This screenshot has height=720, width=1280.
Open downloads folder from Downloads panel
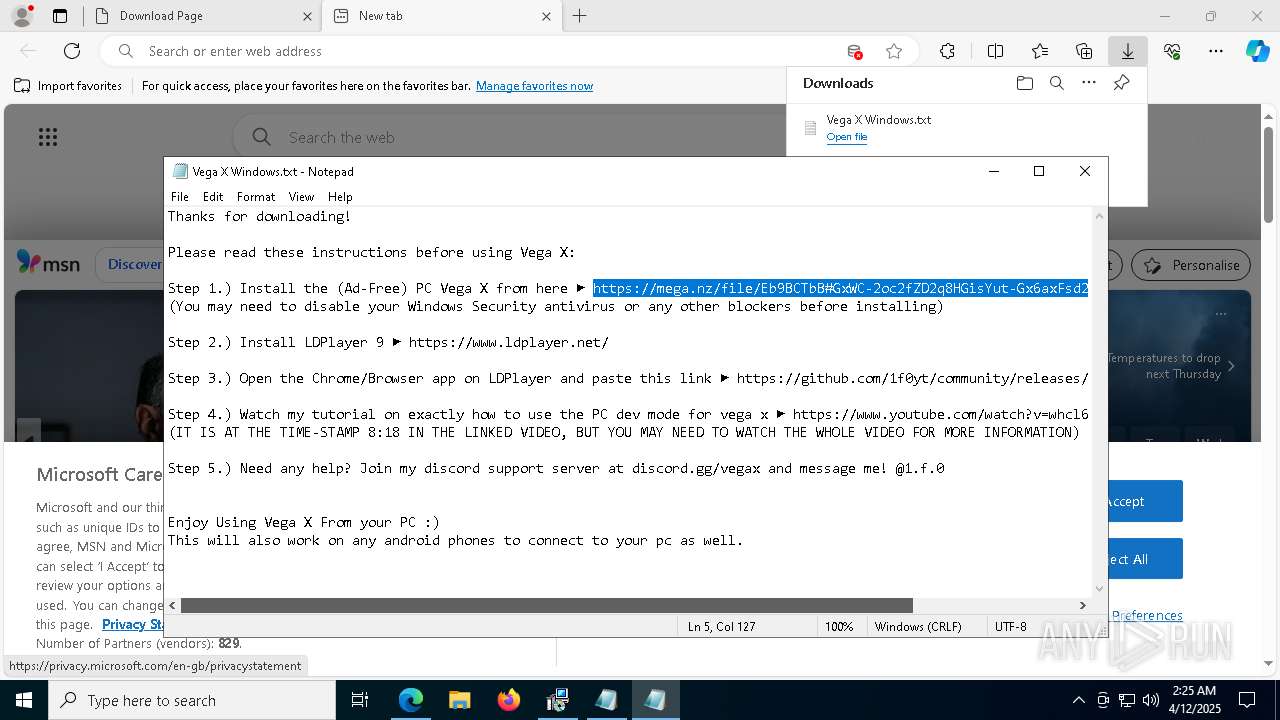(1024, 83)
